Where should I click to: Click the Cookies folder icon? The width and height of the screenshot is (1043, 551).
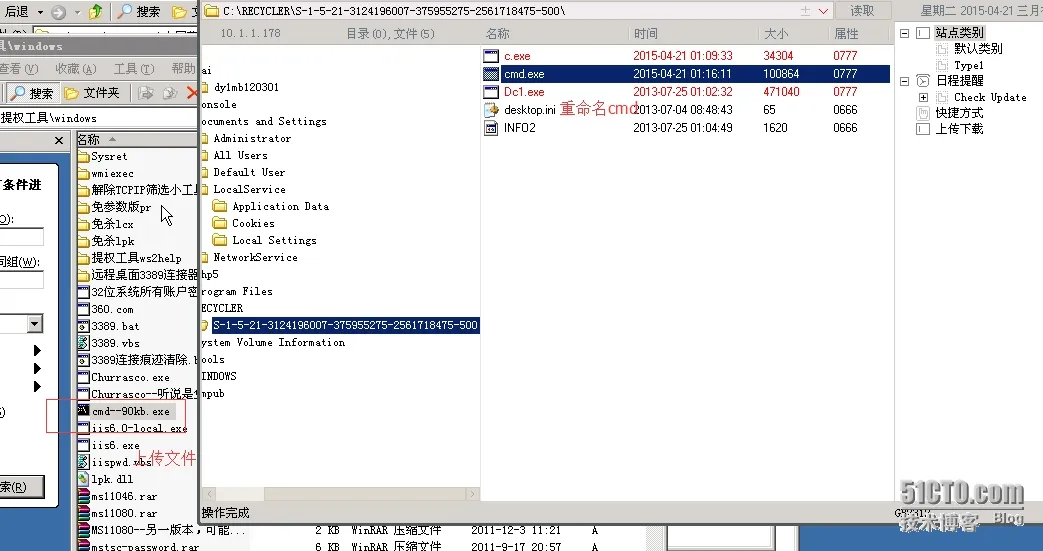pyautogui.click(x=220, y=223)
